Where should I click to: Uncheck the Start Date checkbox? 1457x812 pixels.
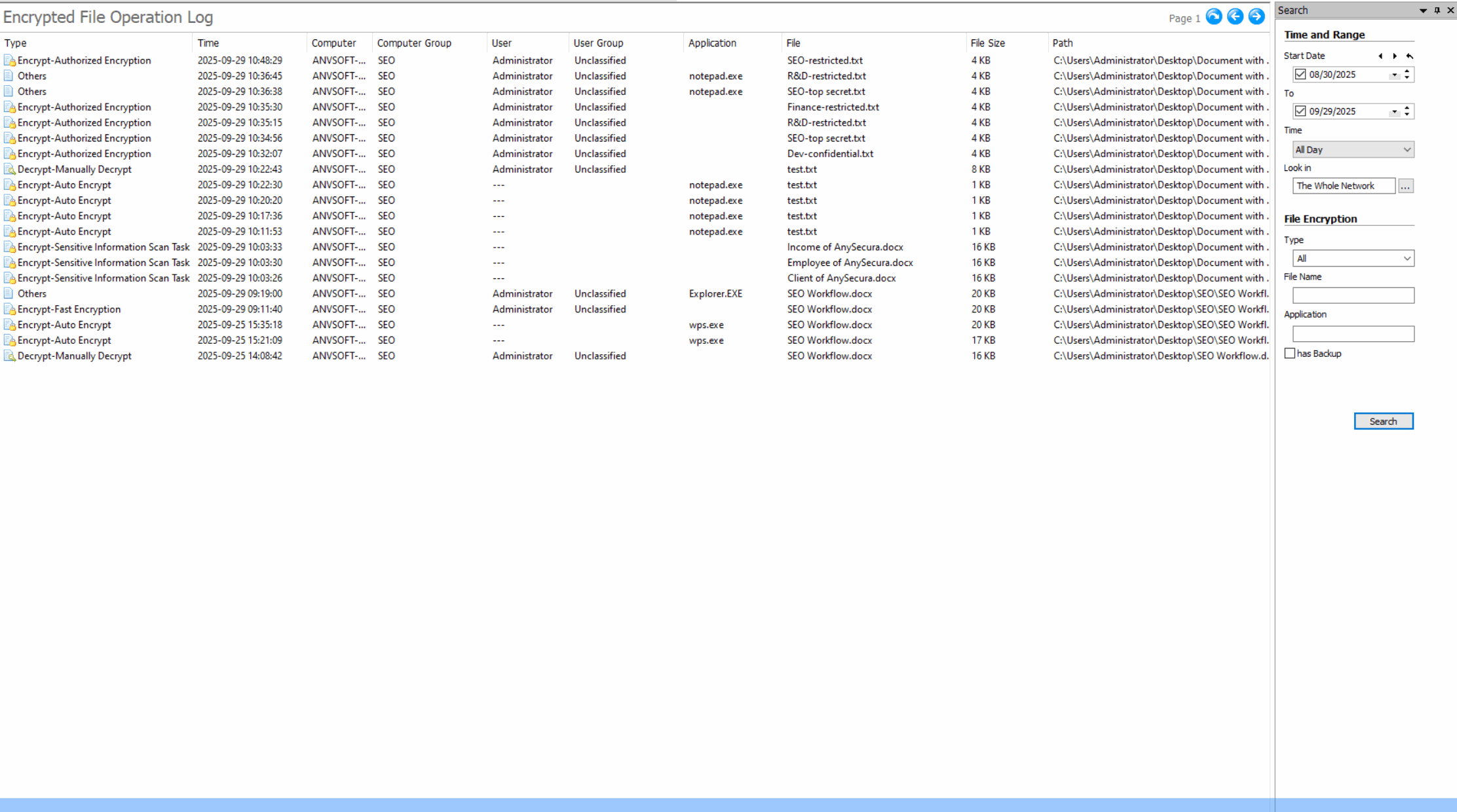point(1300,74)
